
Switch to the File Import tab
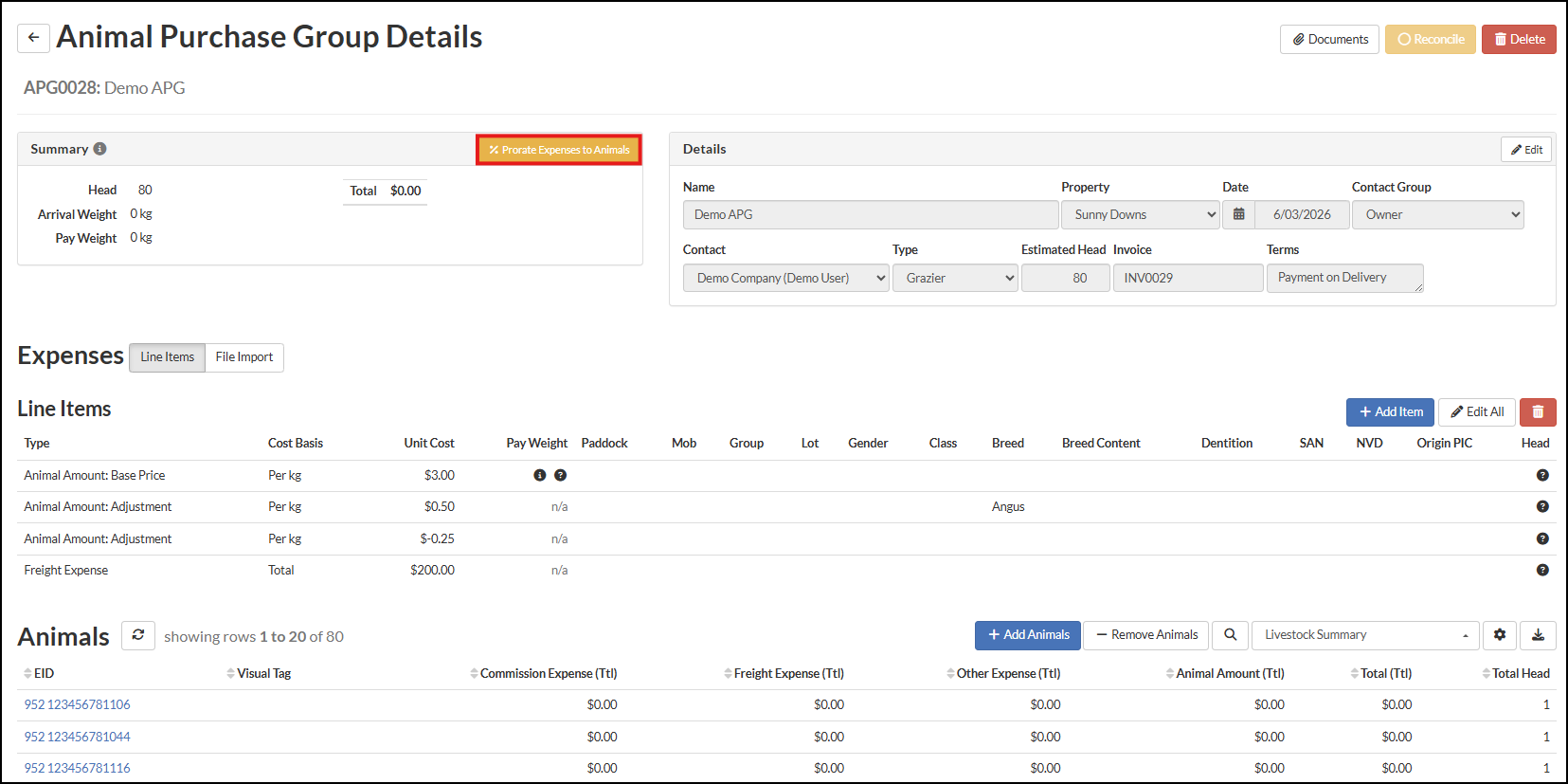click(243, 357)
